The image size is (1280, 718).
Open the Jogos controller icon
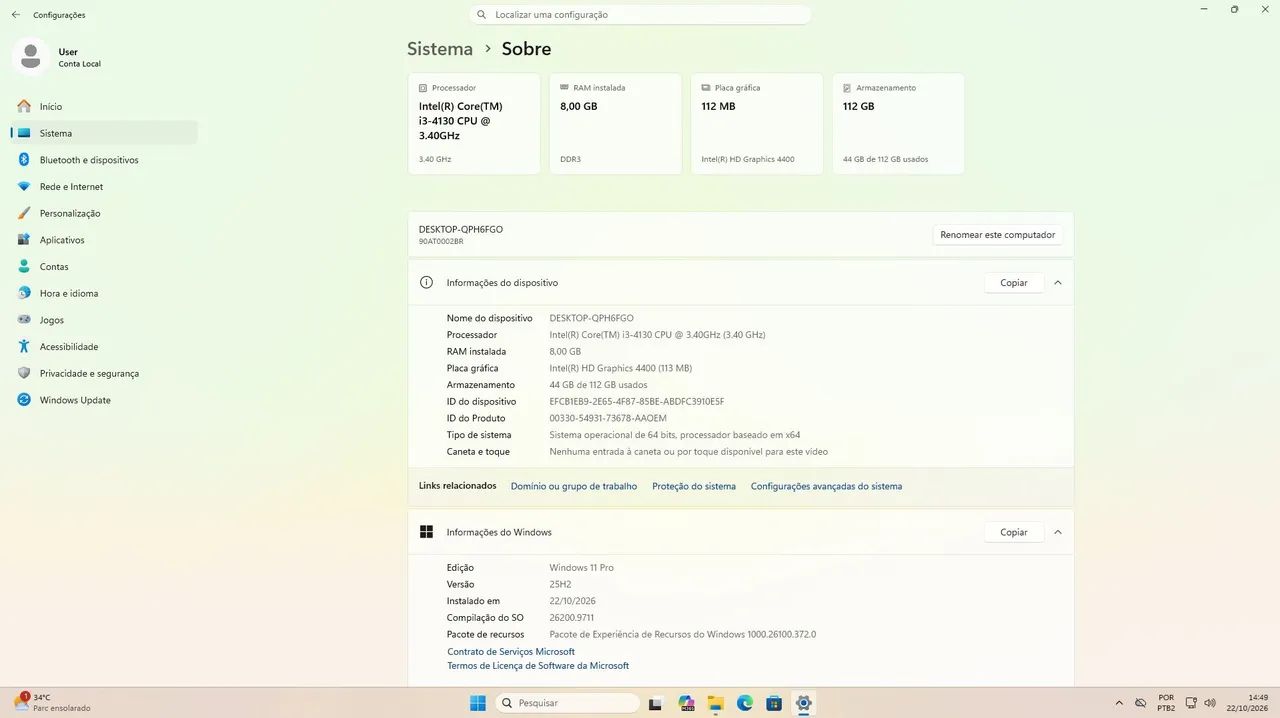pos(24,320)
